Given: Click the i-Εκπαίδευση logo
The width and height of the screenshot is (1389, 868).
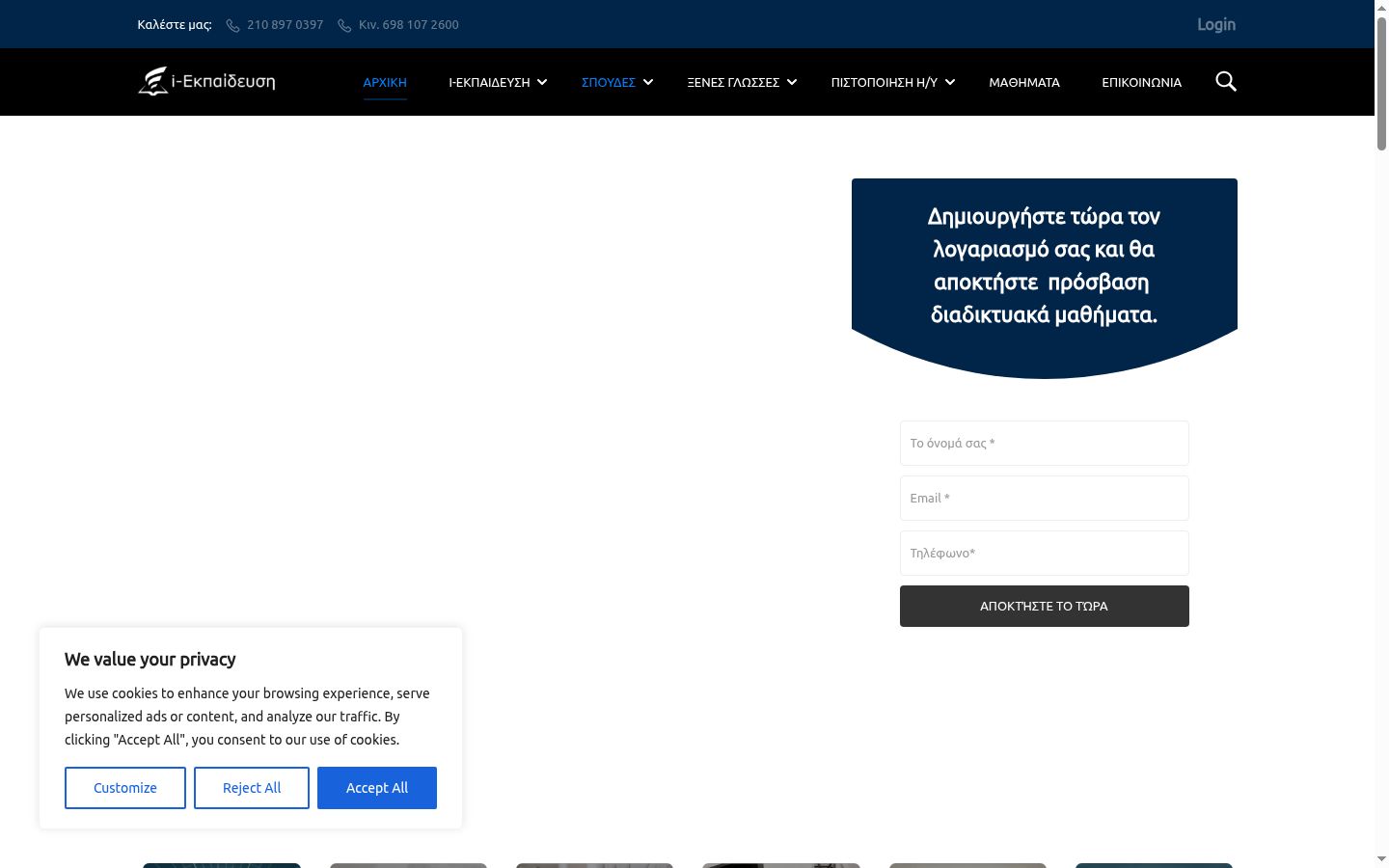Looking at the screenshot, I should 206,81.
